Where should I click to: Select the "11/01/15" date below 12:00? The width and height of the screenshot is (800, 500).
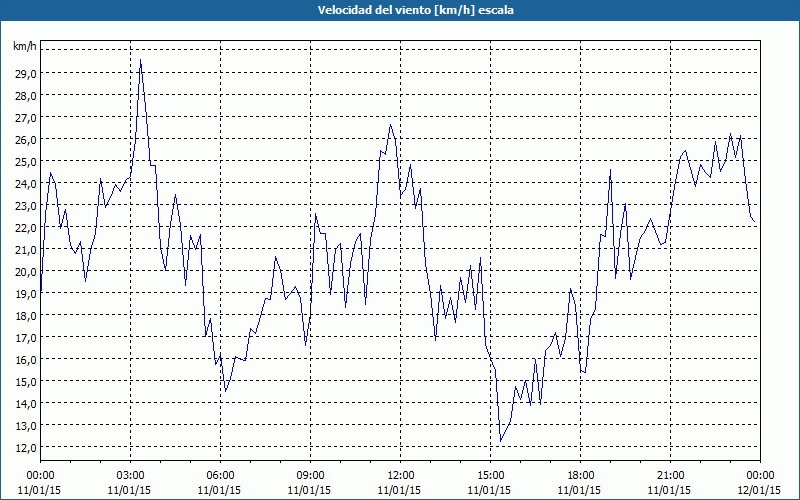click(x=399, y=490)
